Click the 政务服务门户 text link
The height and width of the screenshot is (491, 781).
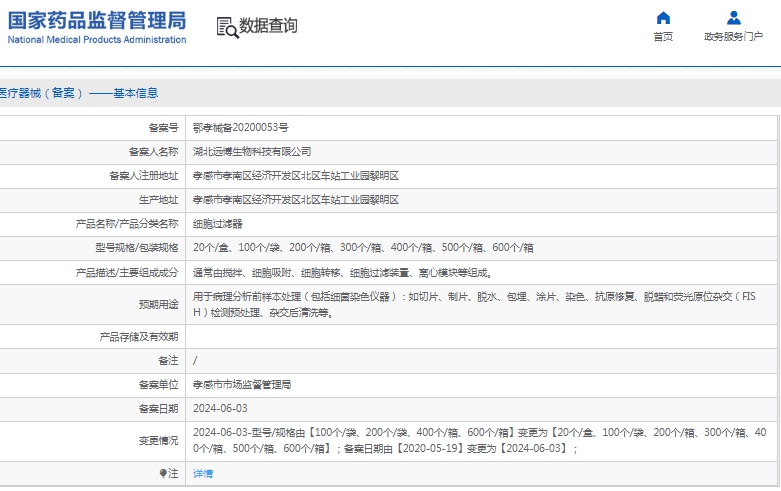(733, 37)
